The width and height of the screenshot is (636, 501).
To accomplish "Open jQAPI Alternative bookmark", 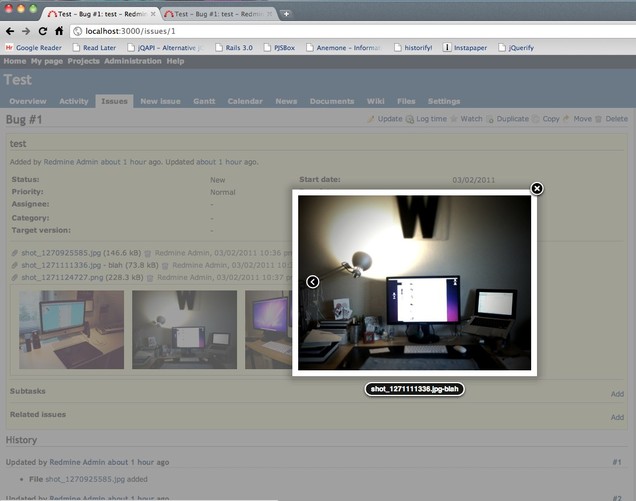I will 166,48.
